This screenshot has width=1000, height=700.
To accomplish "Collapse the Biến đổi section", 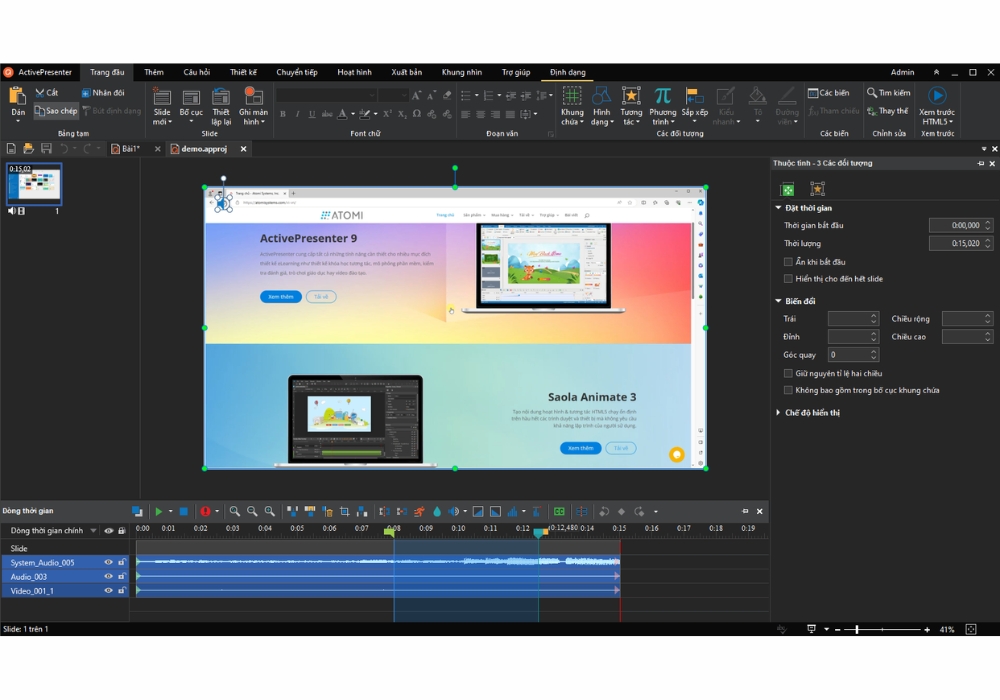I will [x=778, y=301].
